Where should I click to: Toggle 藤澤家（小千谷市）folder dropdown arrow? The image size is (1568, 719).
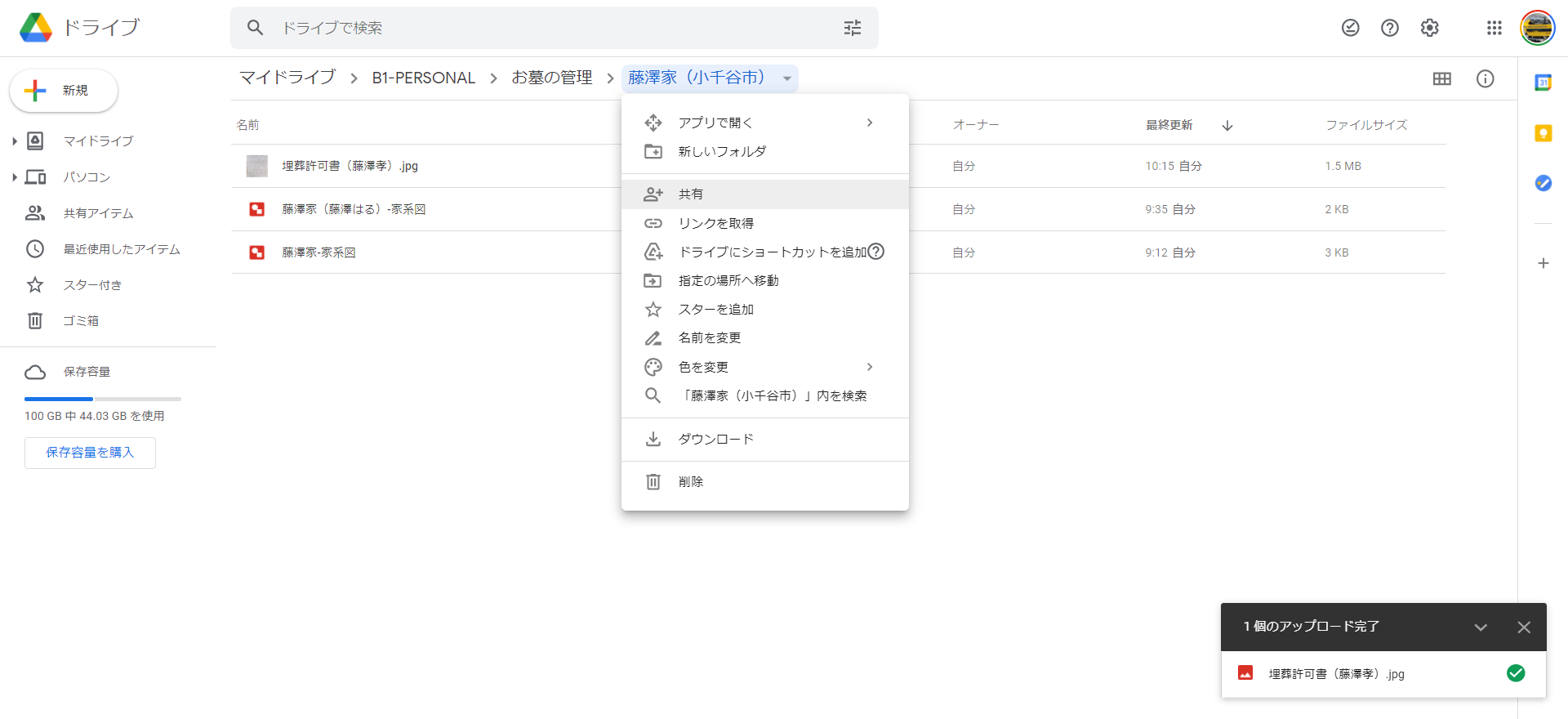pyautogui.click(x=787, y=79)
